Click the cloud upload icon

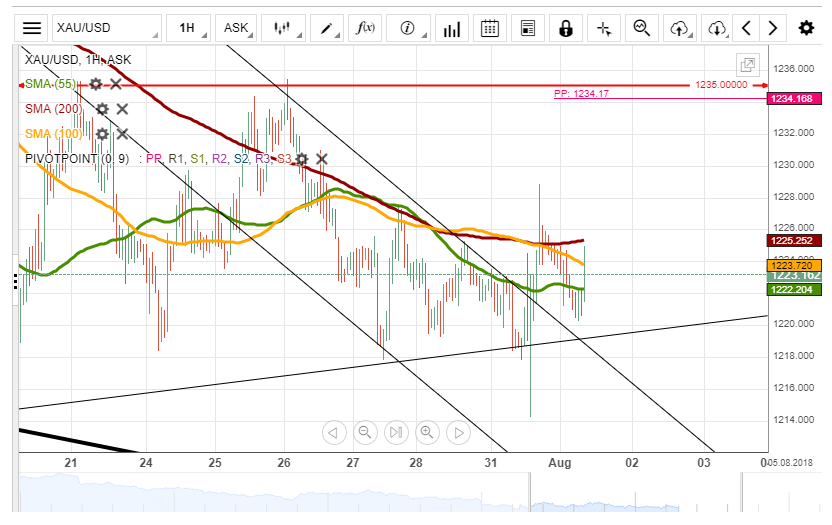(x=680, y=28)
